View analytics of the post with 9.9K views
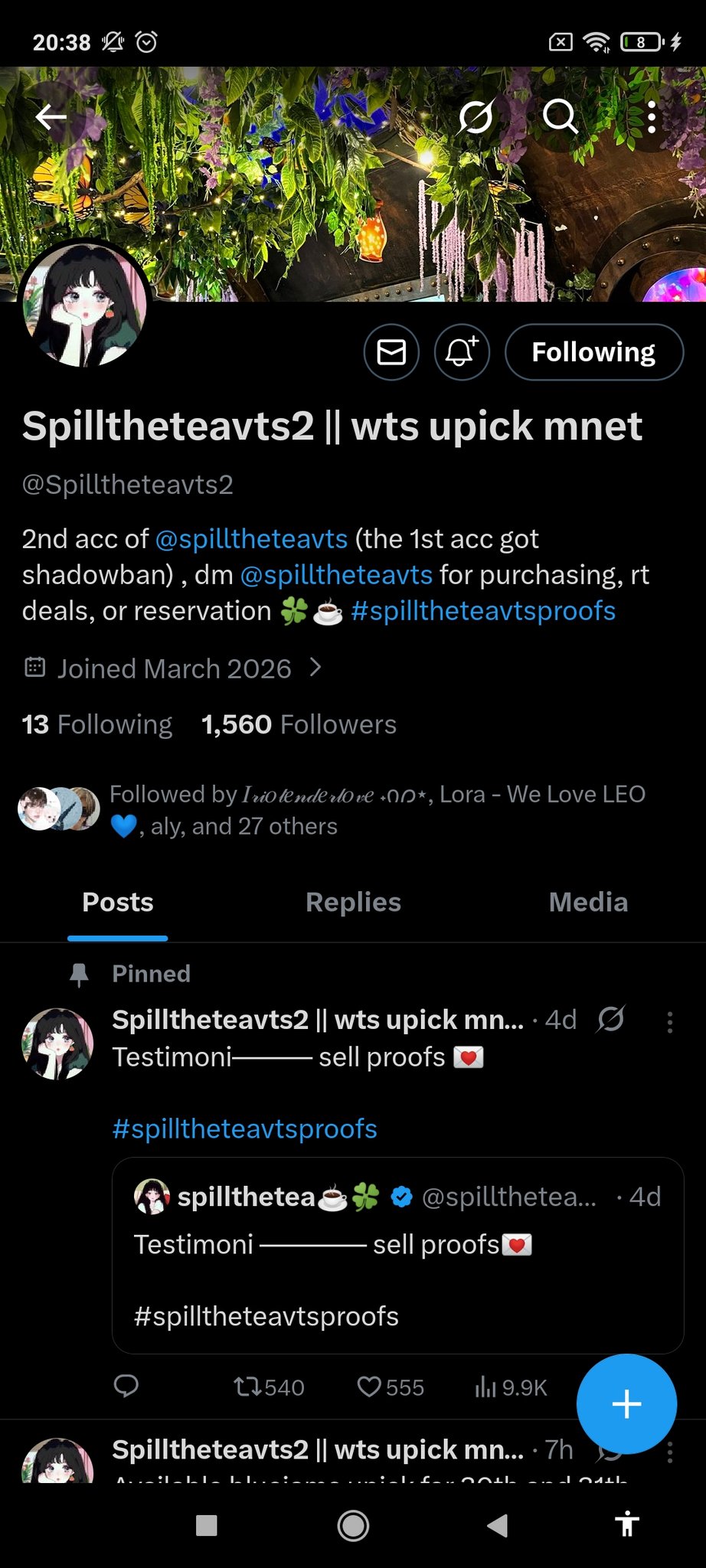 coord(511,1387)
